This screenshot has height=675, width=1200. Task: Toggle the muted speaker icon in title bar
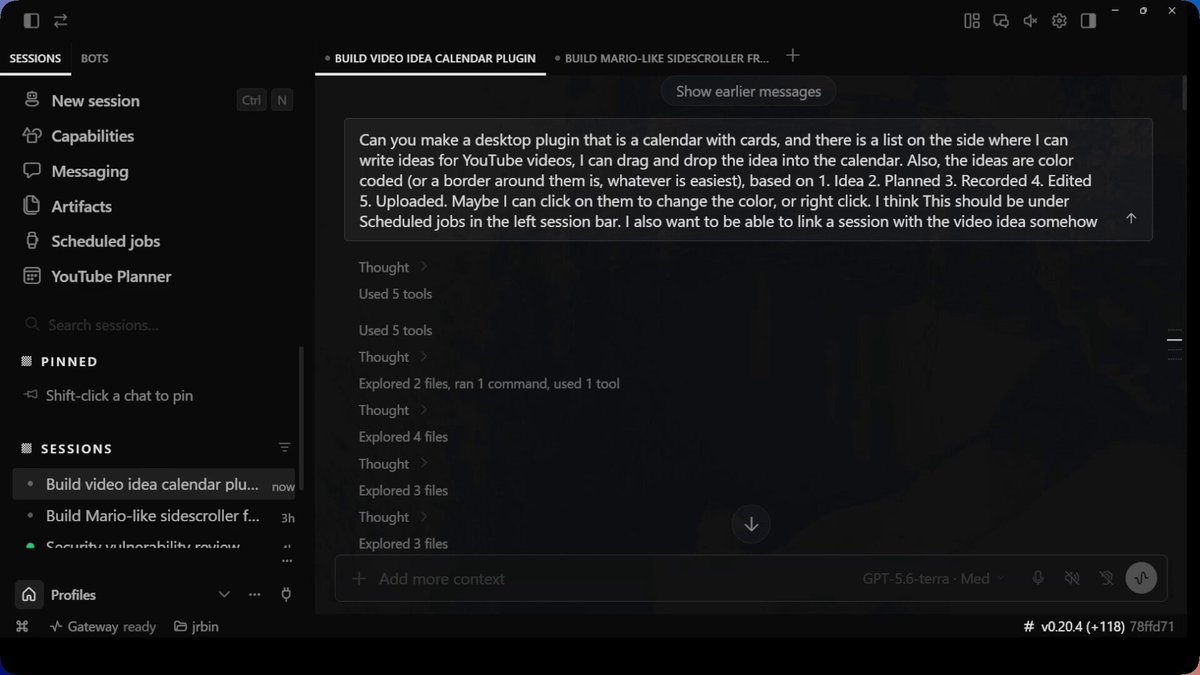pos(1030,21)
